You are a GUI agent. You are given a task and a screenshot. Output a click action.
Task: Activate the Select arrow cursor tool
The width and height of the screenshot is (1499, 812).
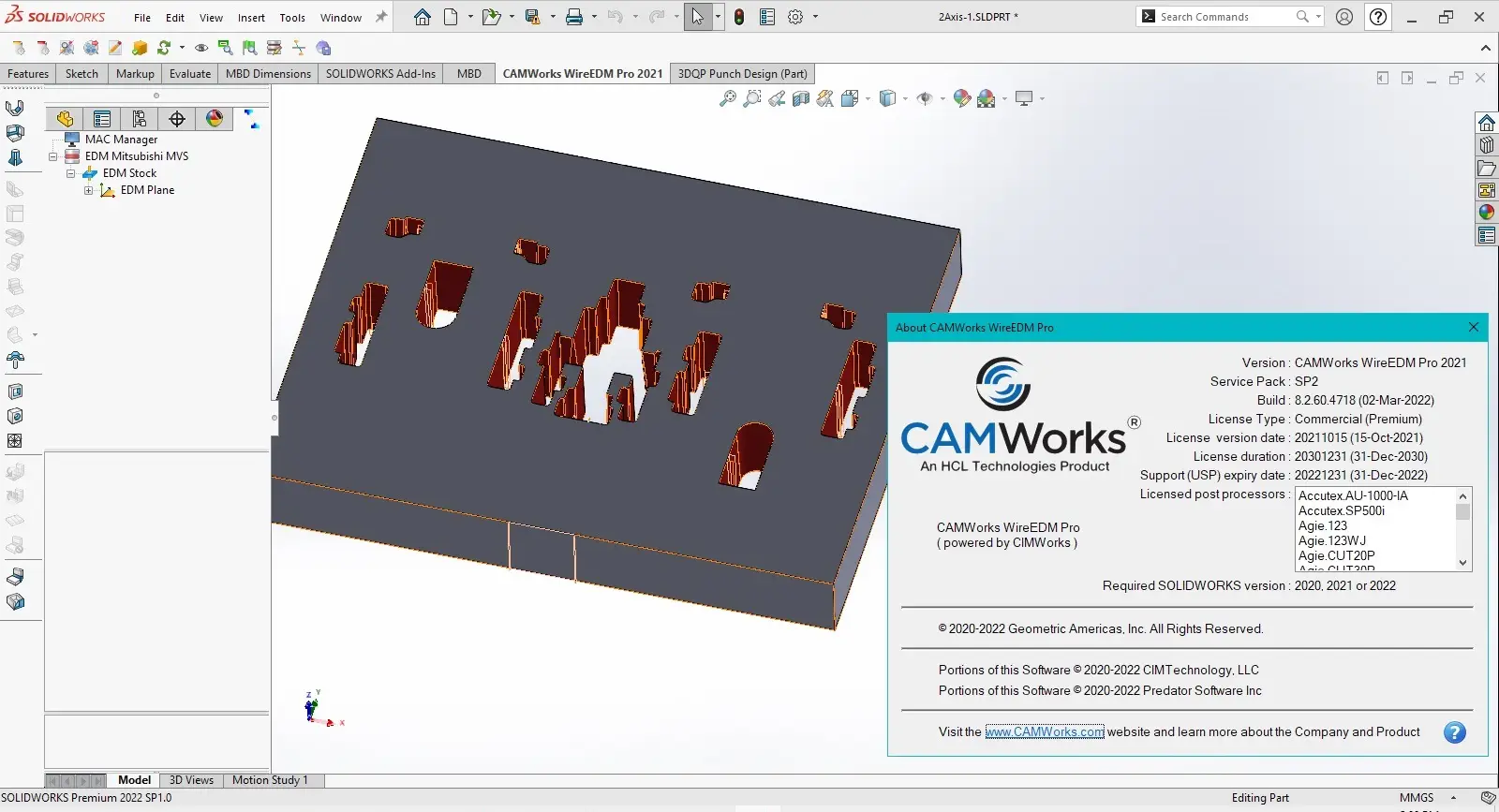tap(698, 17)
